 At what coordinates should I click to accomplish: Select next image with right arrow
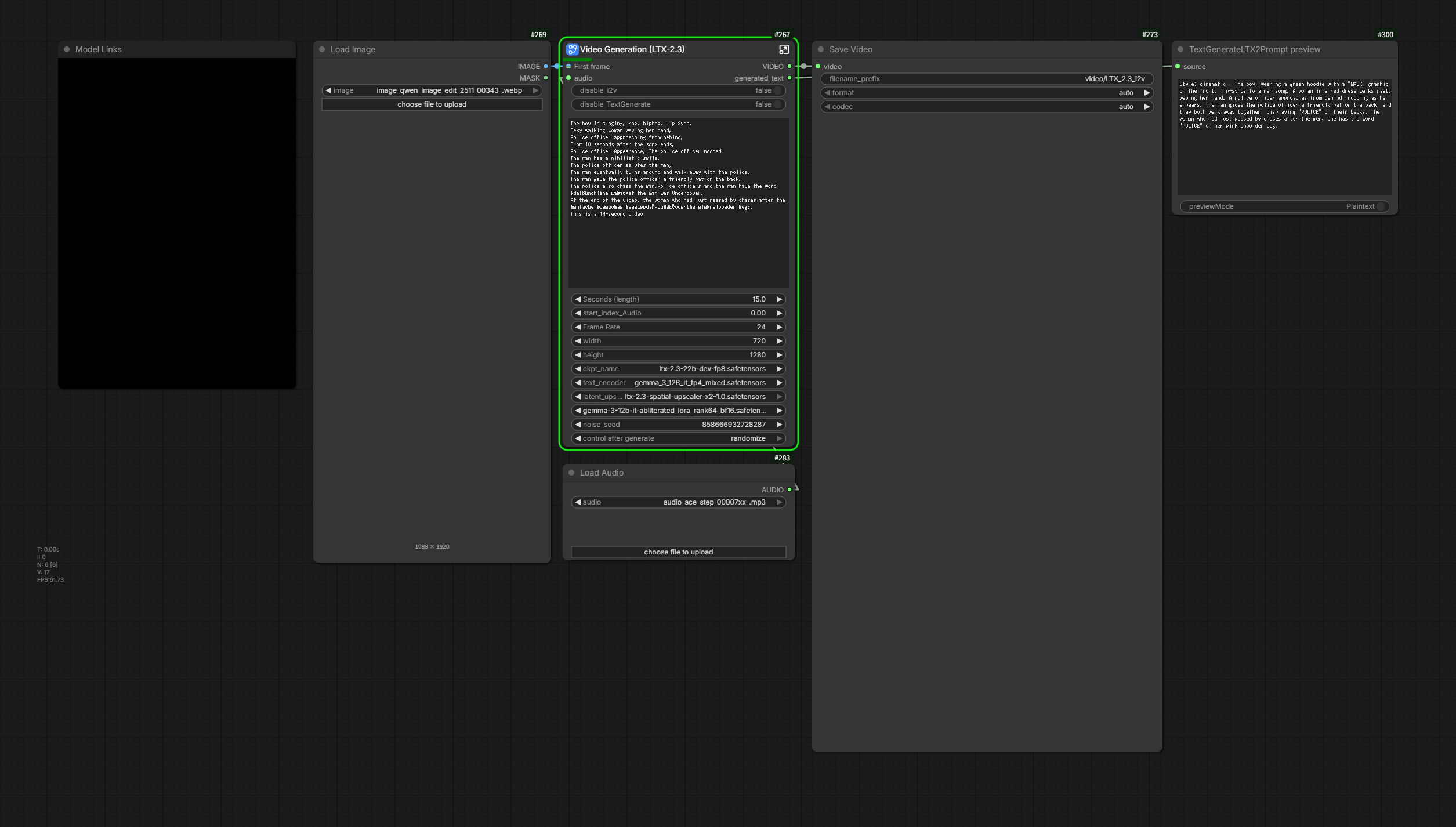(535, 90)
